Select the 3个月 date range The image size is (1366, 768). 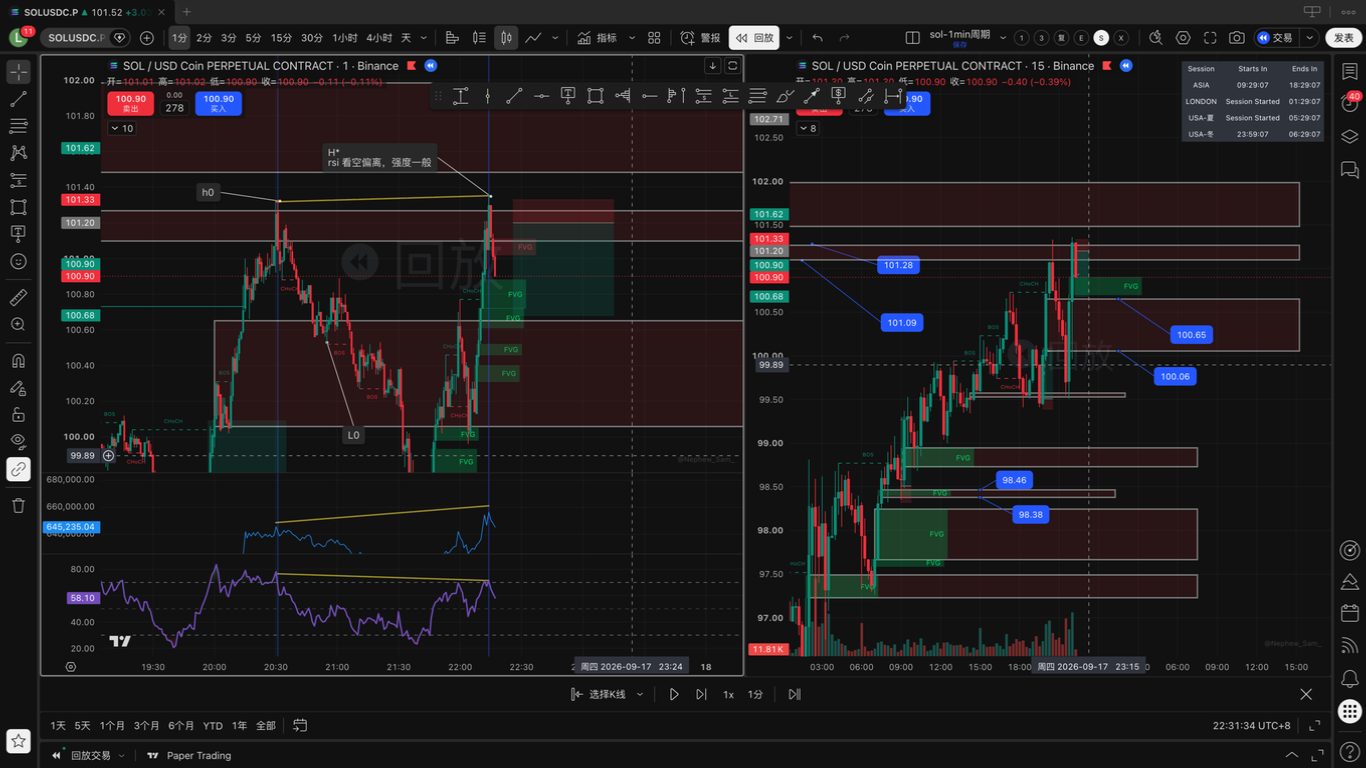tap(147, 726)
